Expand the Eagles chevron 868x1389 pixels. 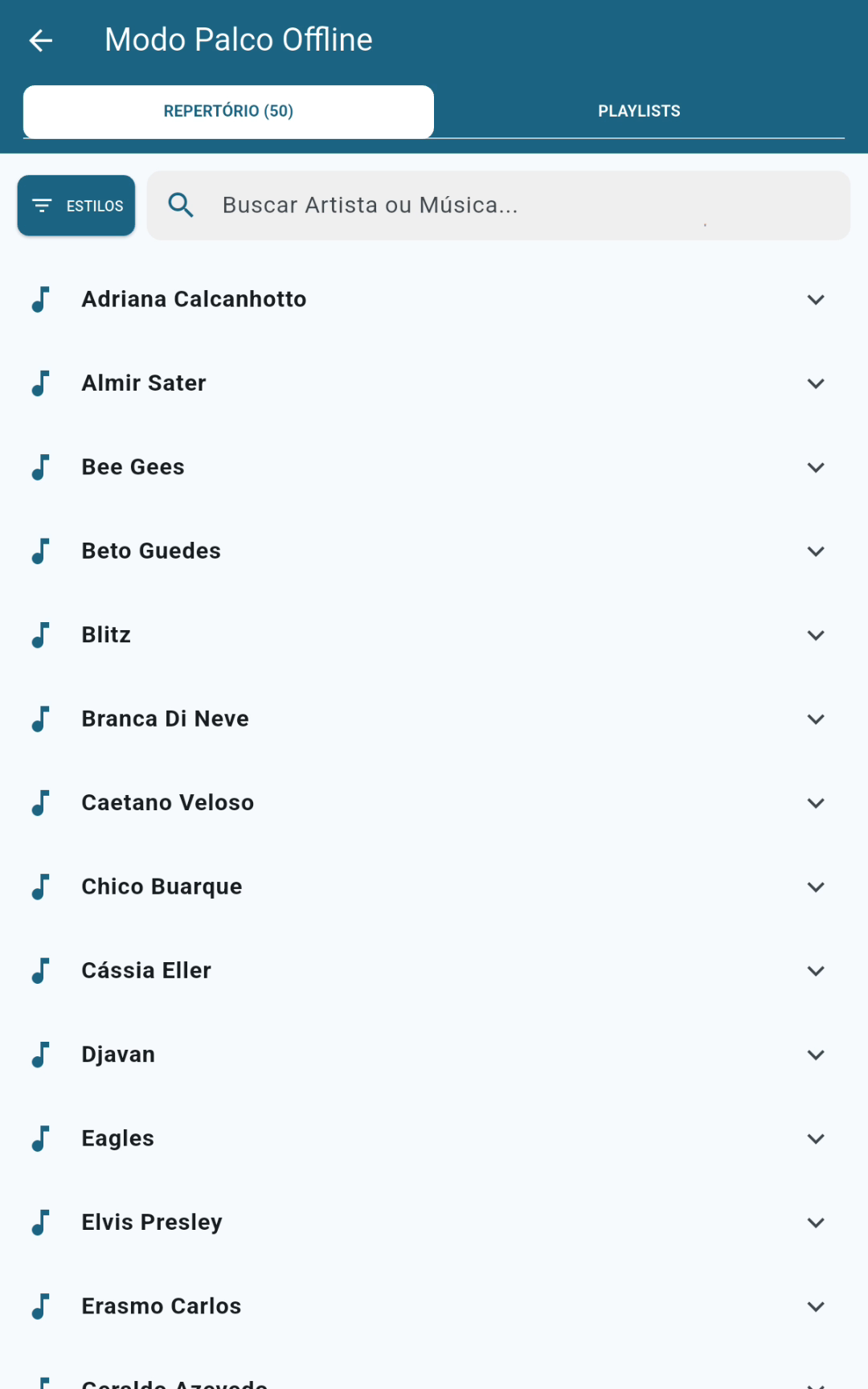click(816, 1139)
